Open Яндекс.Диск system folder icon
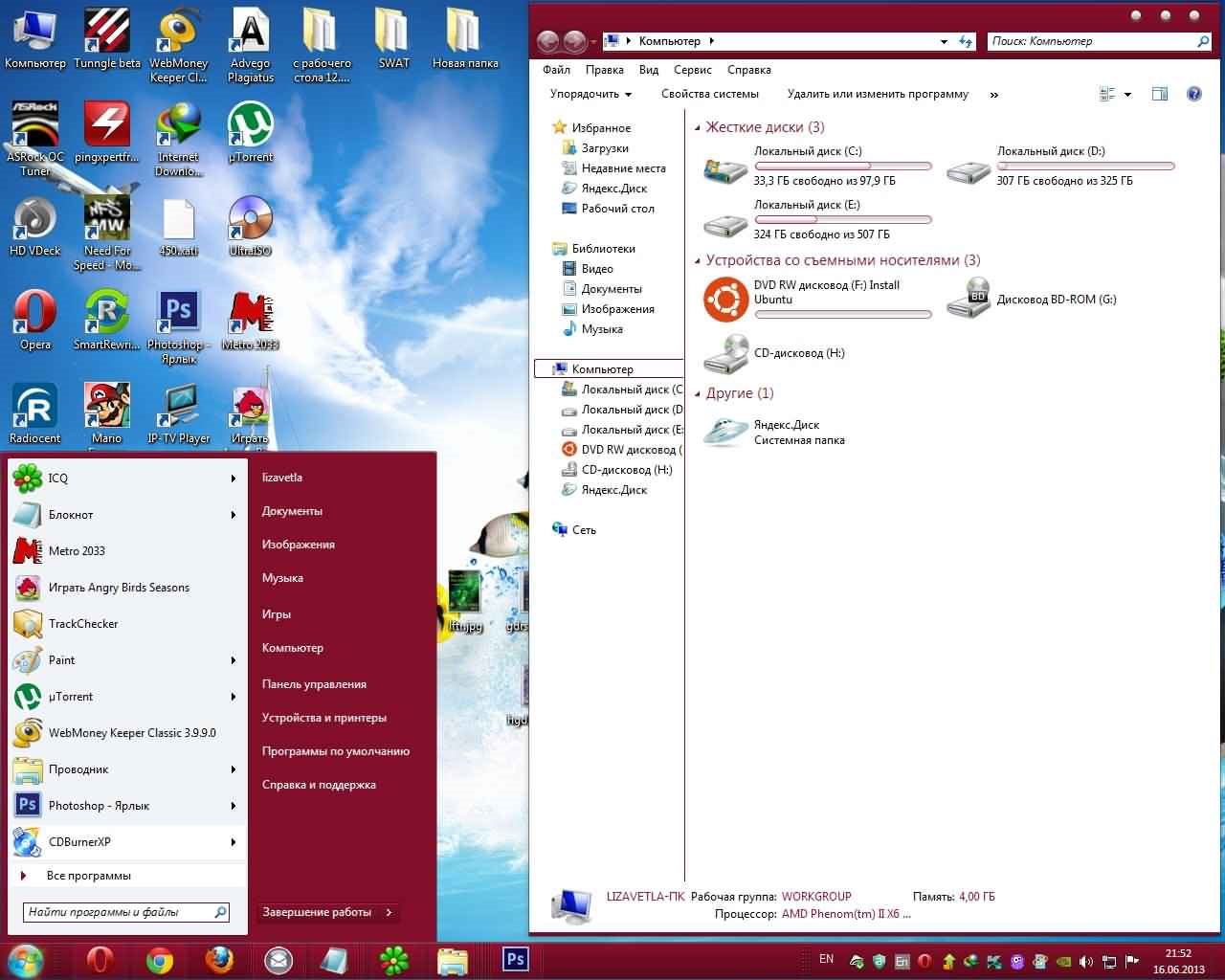The image size is (1225, 980). (724, 433)
